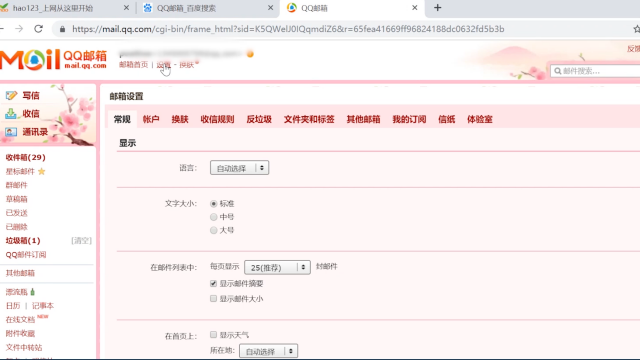This screenshot has width=640, height=360.
Task: Click the padlock icon in the address bar
Action: tap(62, 29)
